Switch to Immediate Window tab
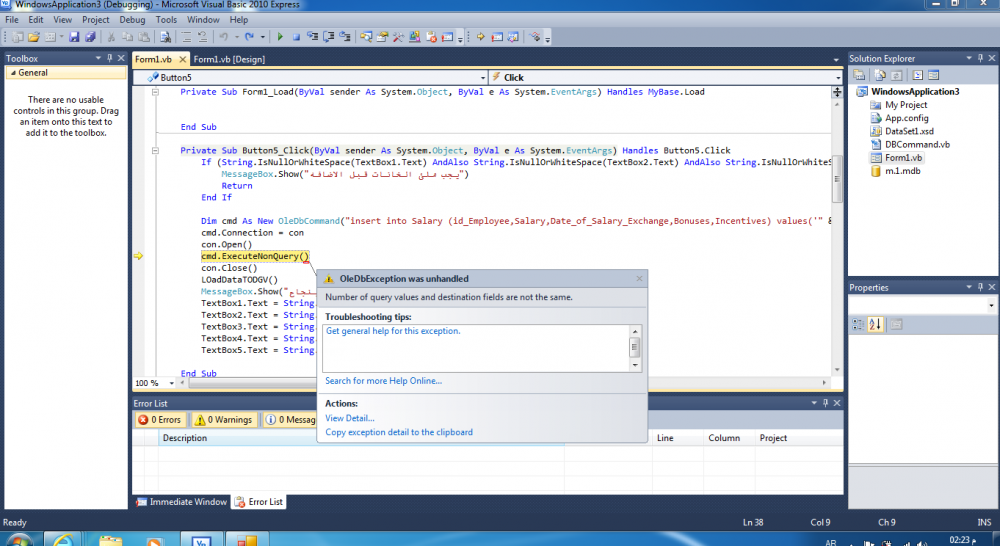The width and height of the screenshot is (1000, 546). tap(182, 502)
